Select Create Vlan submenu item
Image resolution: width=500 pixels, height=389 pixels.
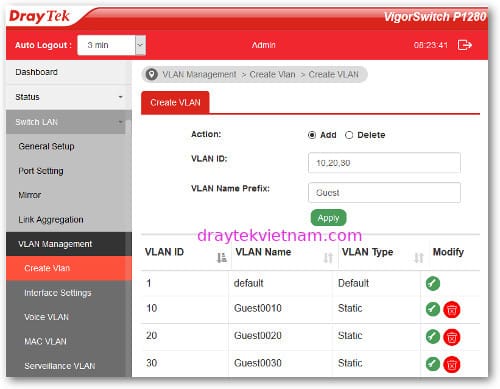pos(69,268)
